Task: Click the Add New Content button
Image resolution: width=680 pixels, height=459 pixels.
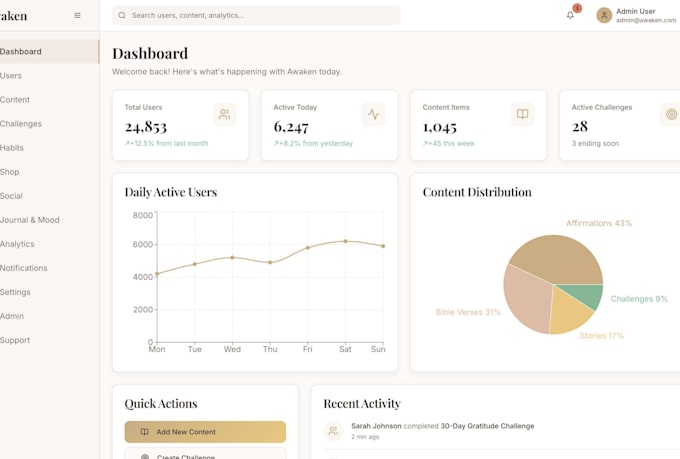Action: tap(205, 432)
